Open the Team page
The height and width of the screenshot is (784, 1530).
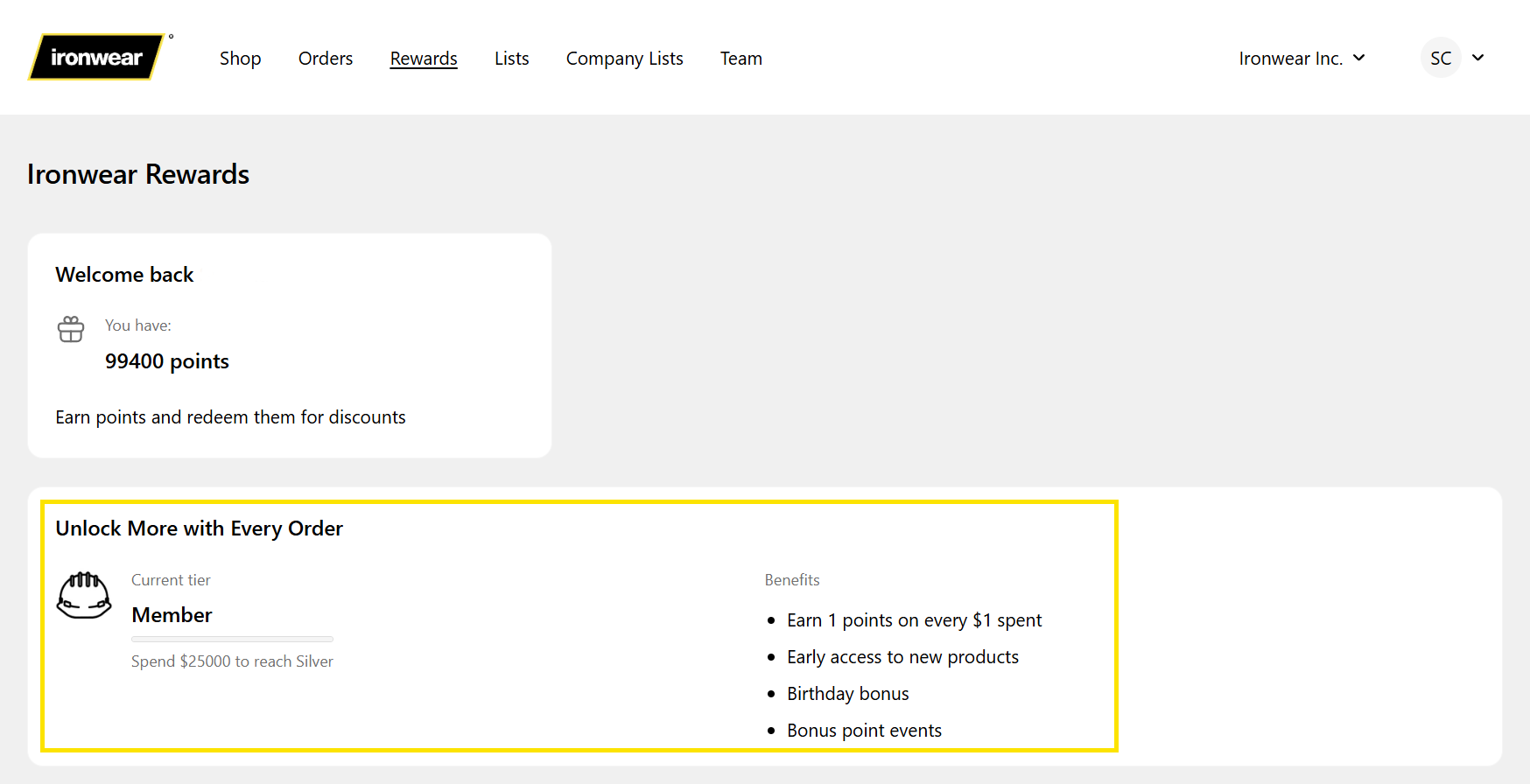(x=740, y=59)
